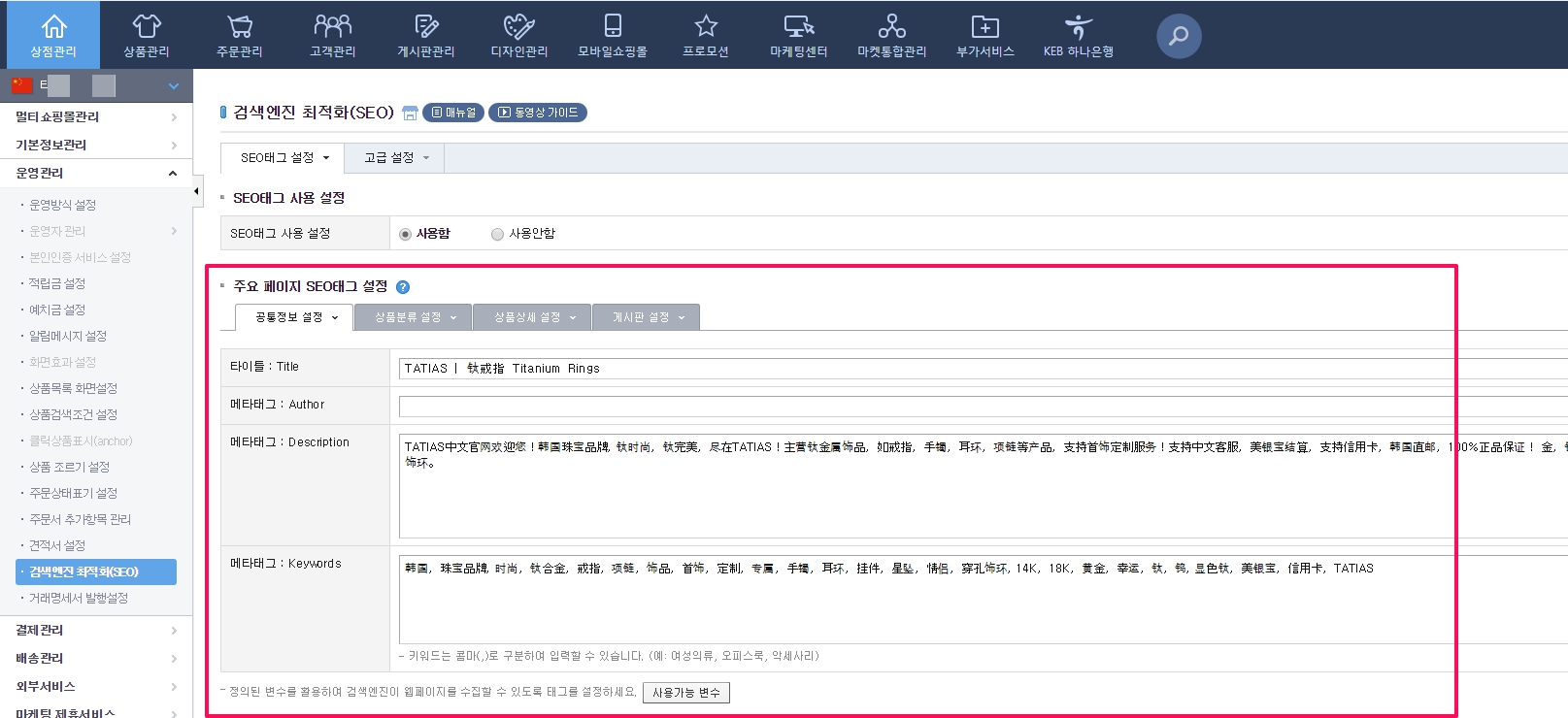Open the 동영상 가이드 button
Image resolution: width=1568 pixels, height=718 pixels.
538,113
